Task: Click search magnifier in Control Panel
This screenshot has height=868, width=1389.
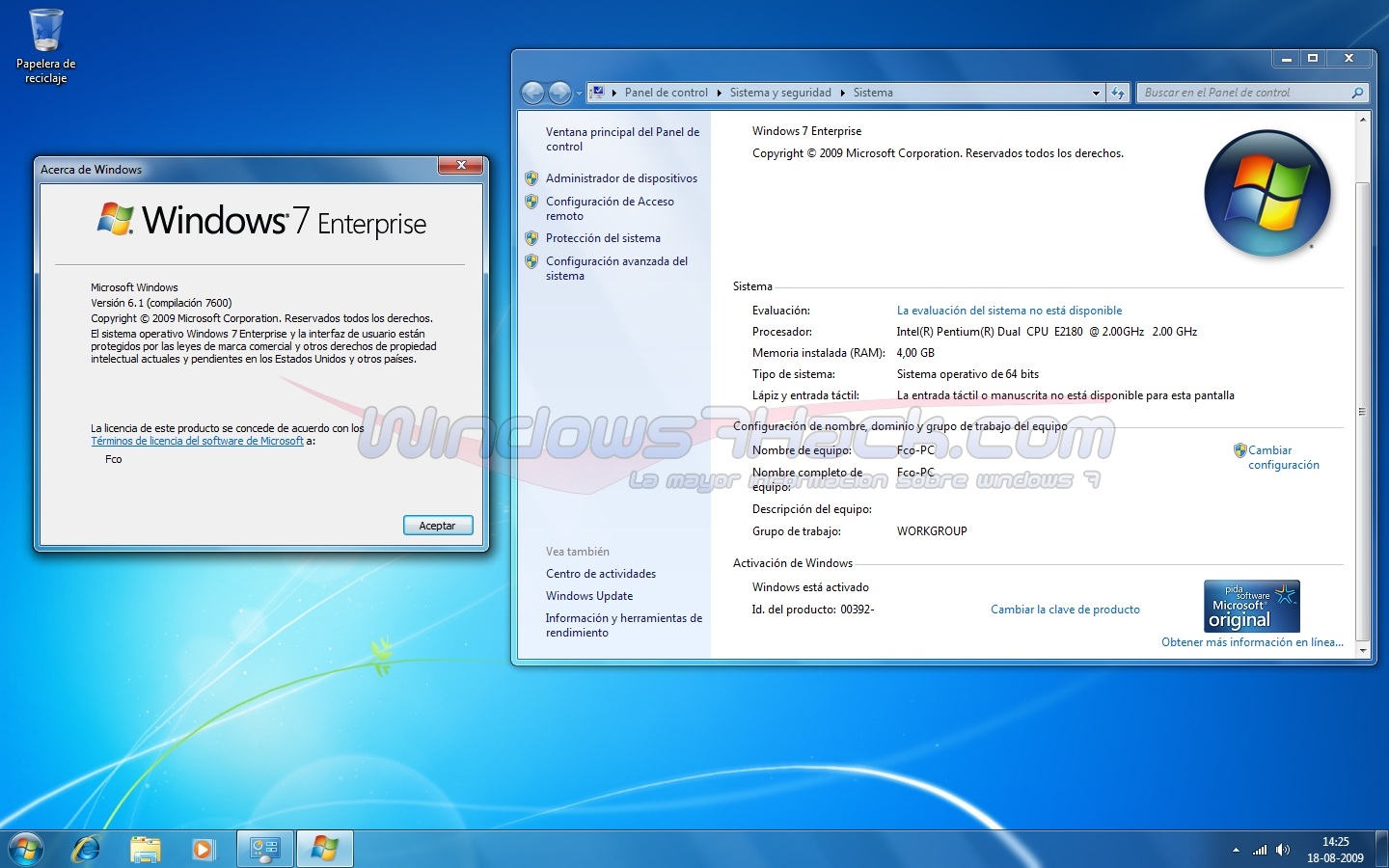Action: point(1357,93)
